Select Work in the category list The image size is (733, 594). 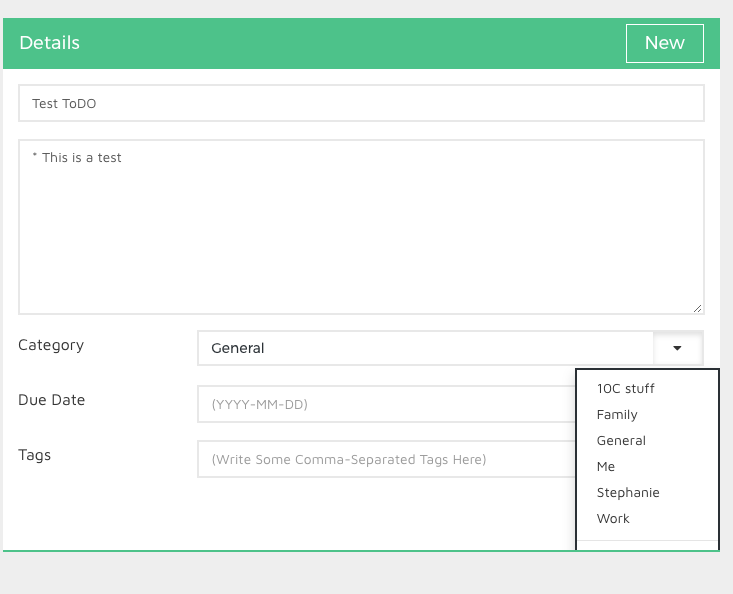(613, 518)
